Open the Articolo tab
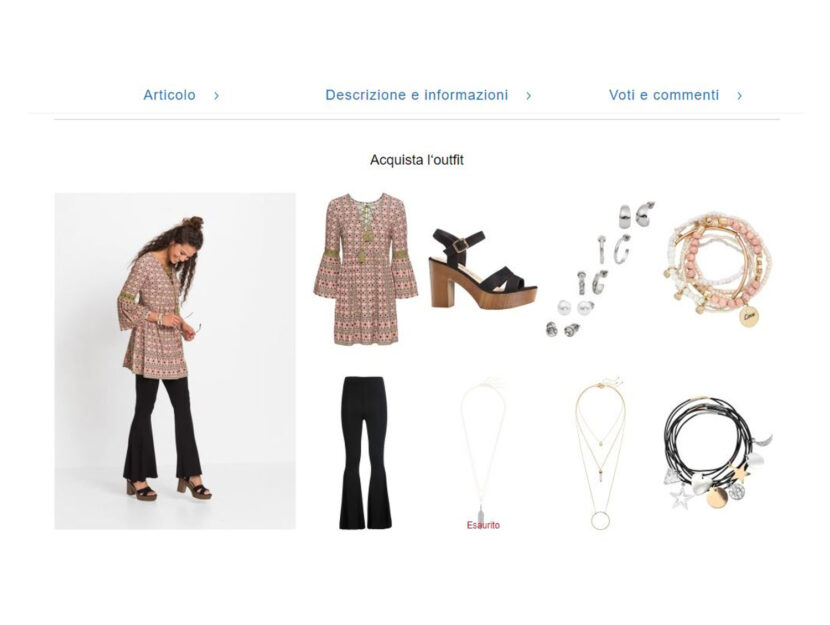 click(169, 95)
